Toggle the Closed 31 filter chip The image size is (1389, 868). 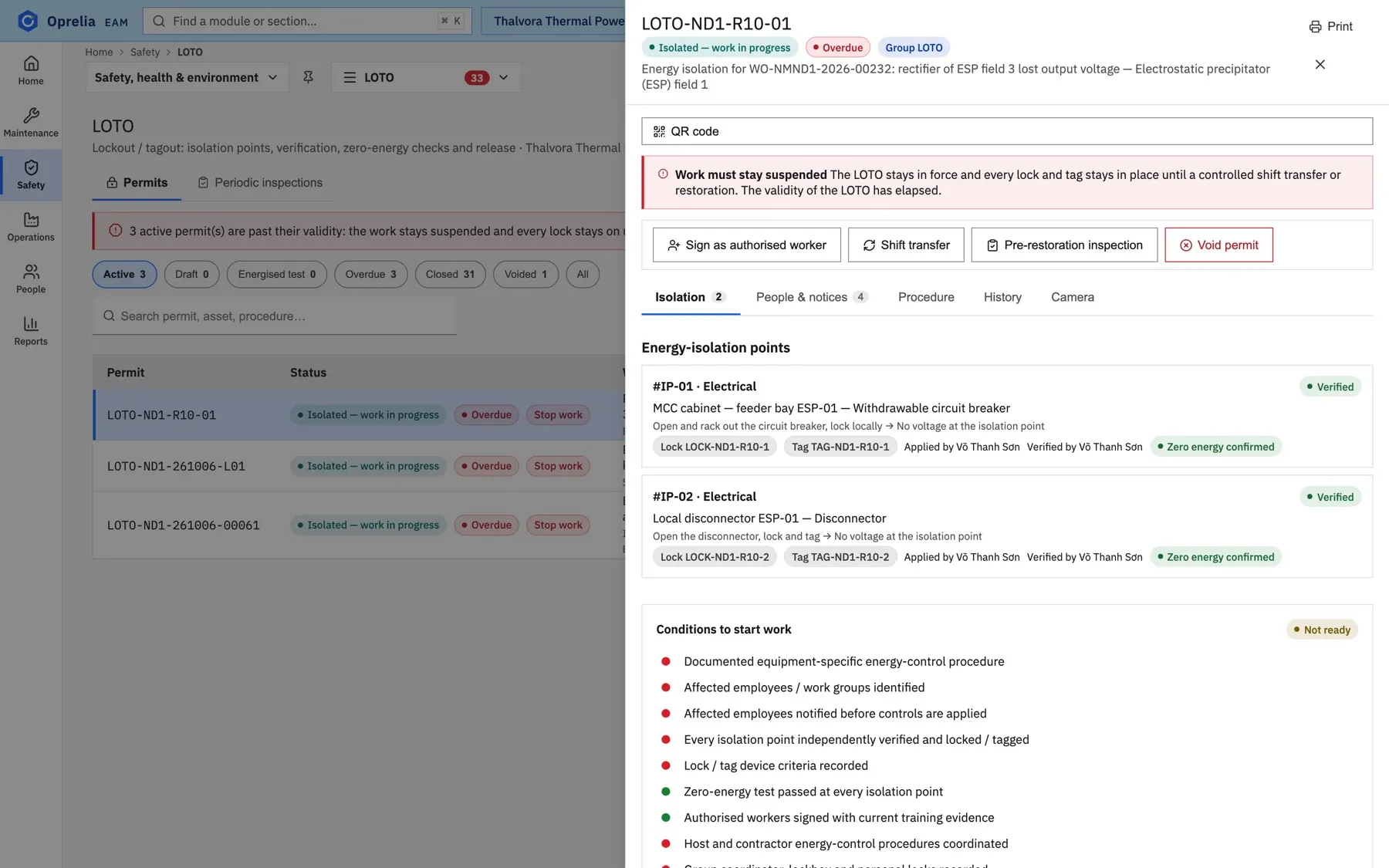click(450, 274)
